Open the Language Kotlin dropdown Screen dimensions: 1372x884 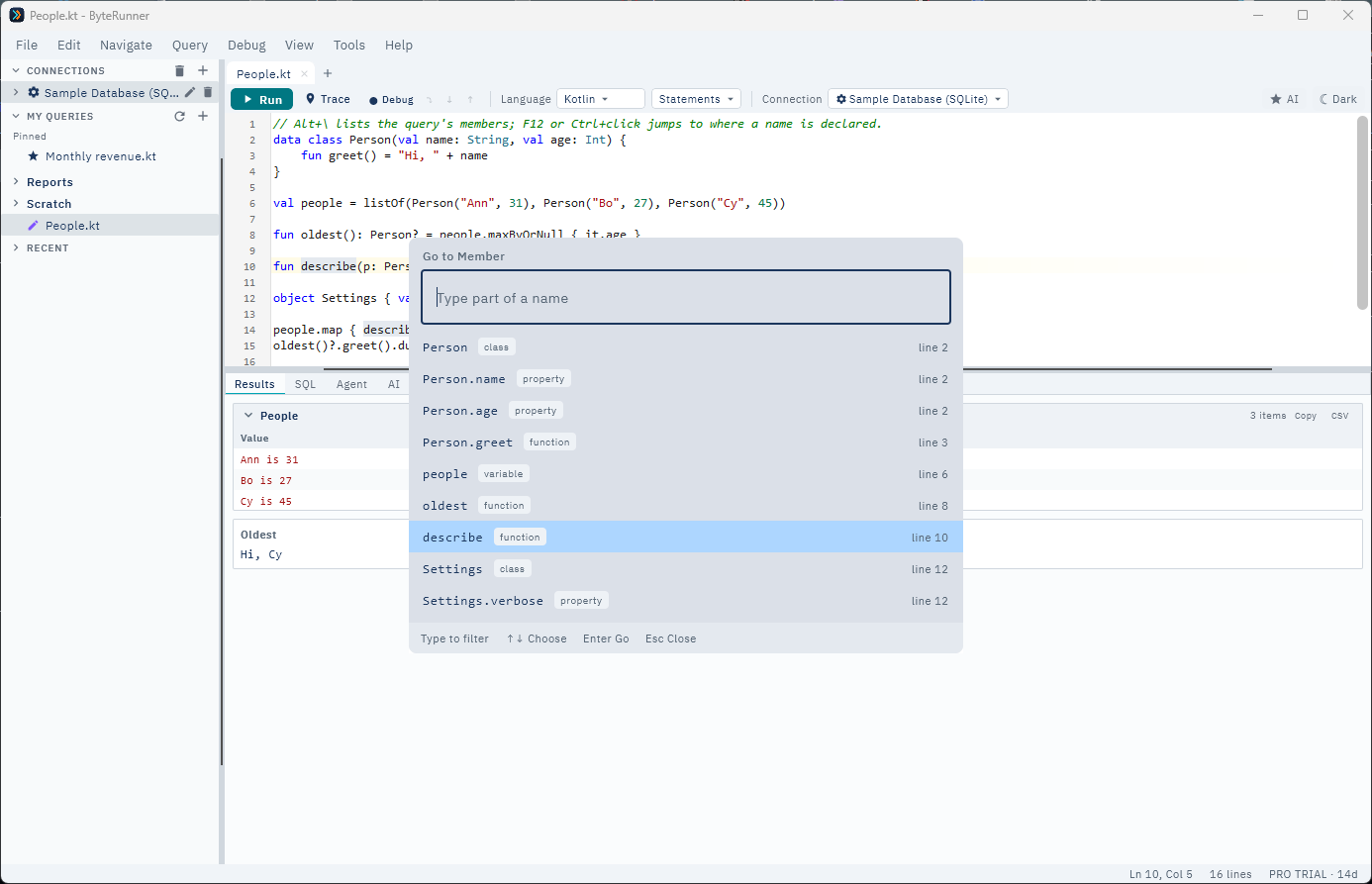click(x=601, y=99)
